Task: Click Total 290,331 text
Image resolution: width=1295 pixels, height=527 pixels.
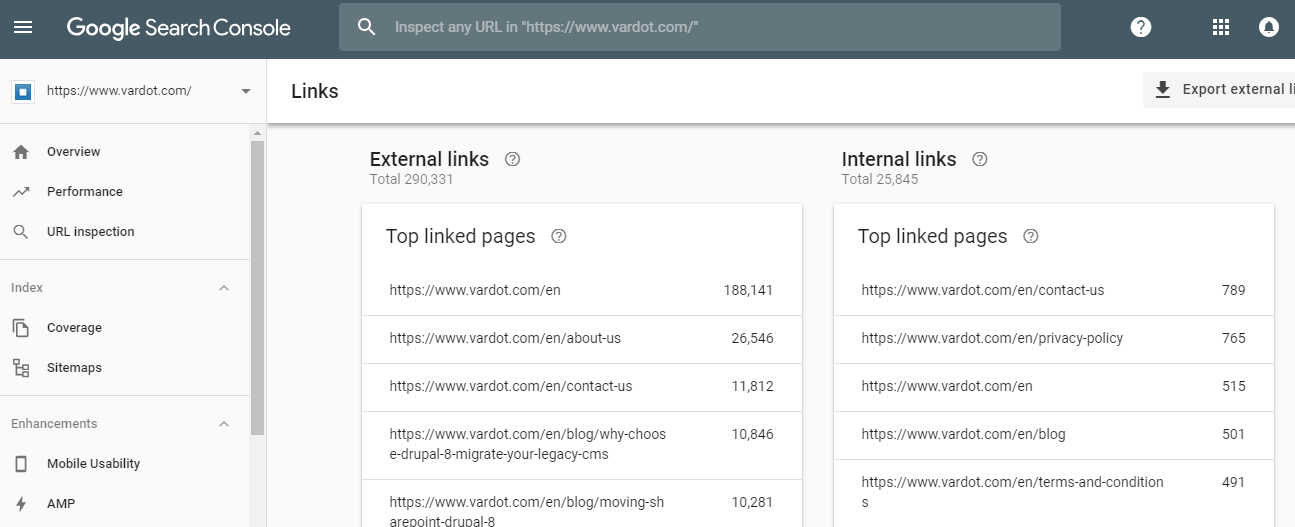Action: click(412, 180)
